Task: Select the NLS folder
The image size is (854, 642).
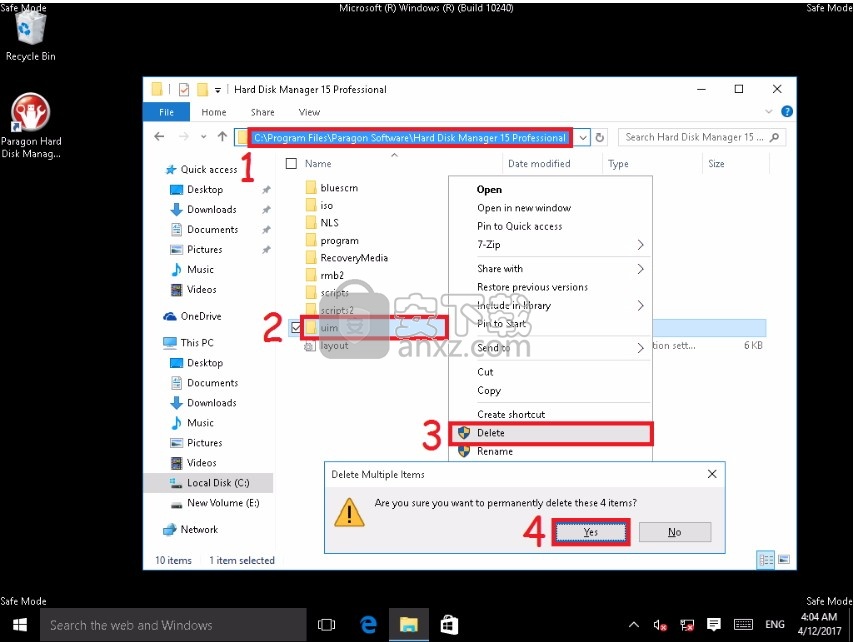Action: point(329,223)
